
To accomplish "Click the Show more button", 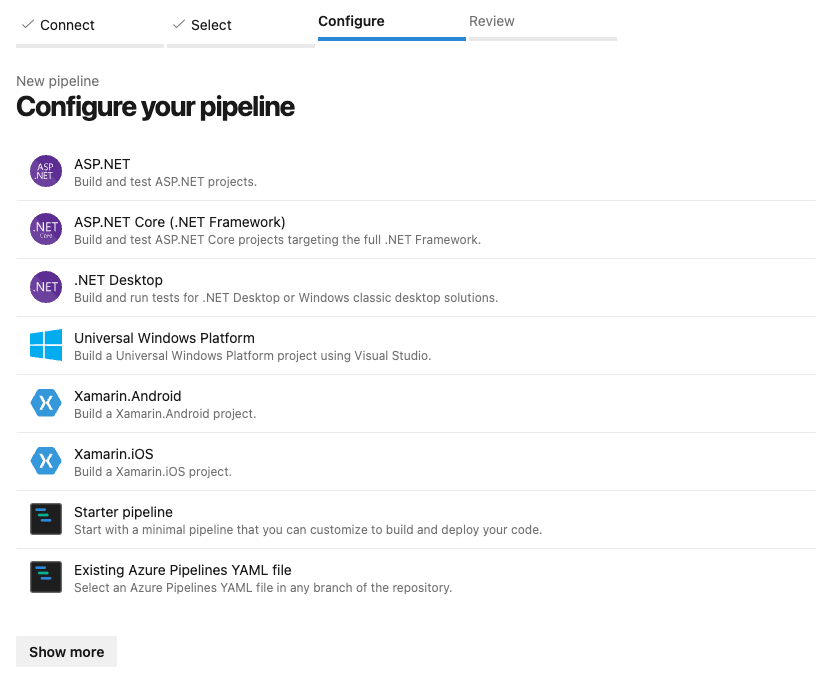I will tap(66, 652).
